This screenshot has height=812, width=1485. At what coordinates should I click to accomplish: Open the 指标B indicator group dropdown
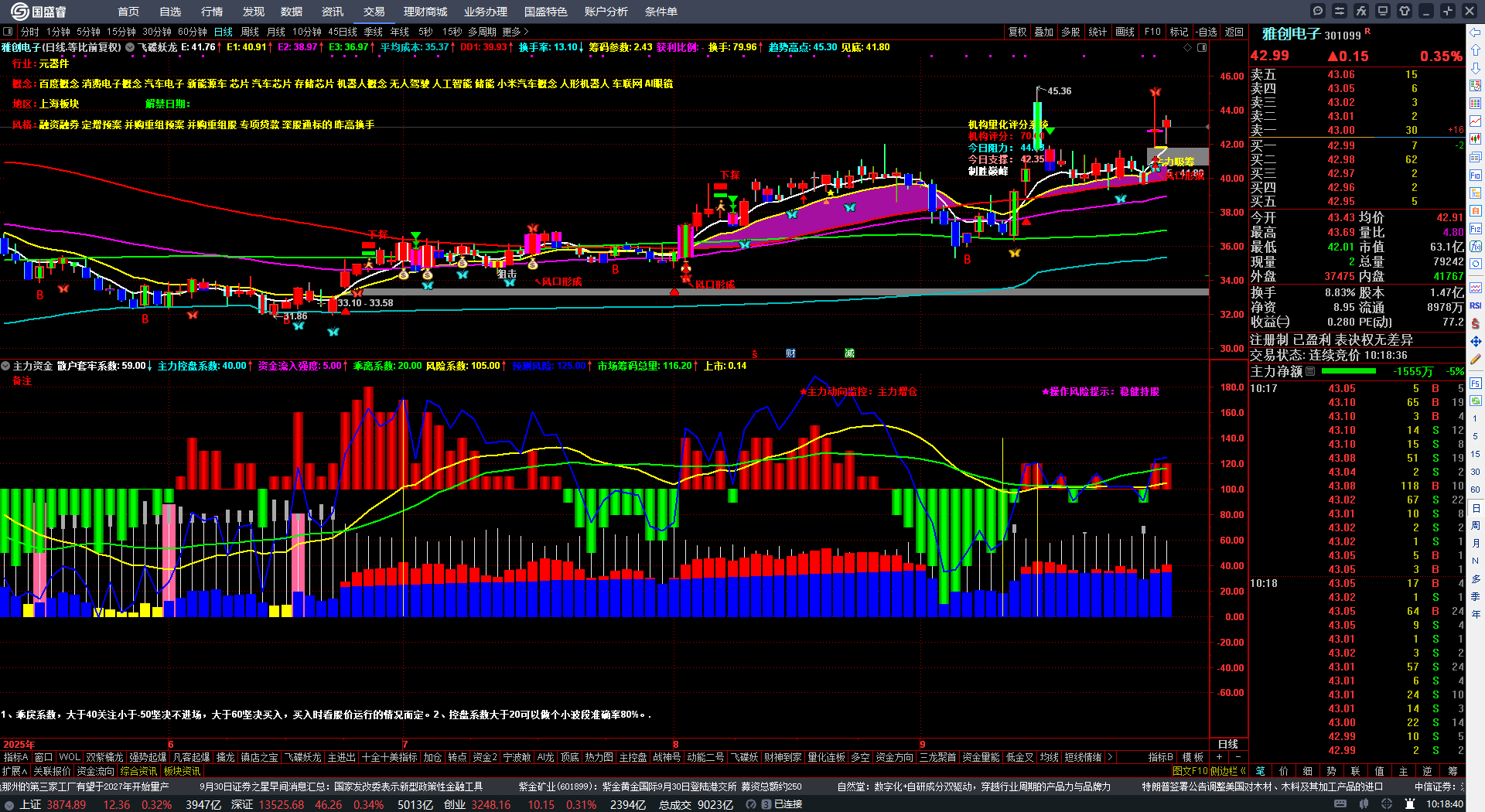(x=1160, y=757)
